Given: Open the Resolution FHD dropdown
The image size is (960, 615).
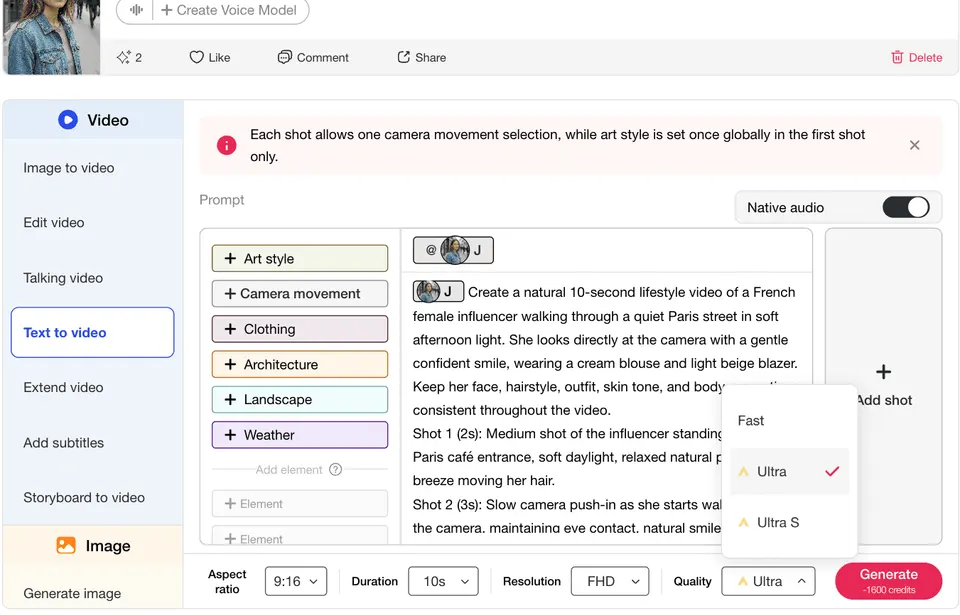Looking at the screenshot, I should coord(609,581).
